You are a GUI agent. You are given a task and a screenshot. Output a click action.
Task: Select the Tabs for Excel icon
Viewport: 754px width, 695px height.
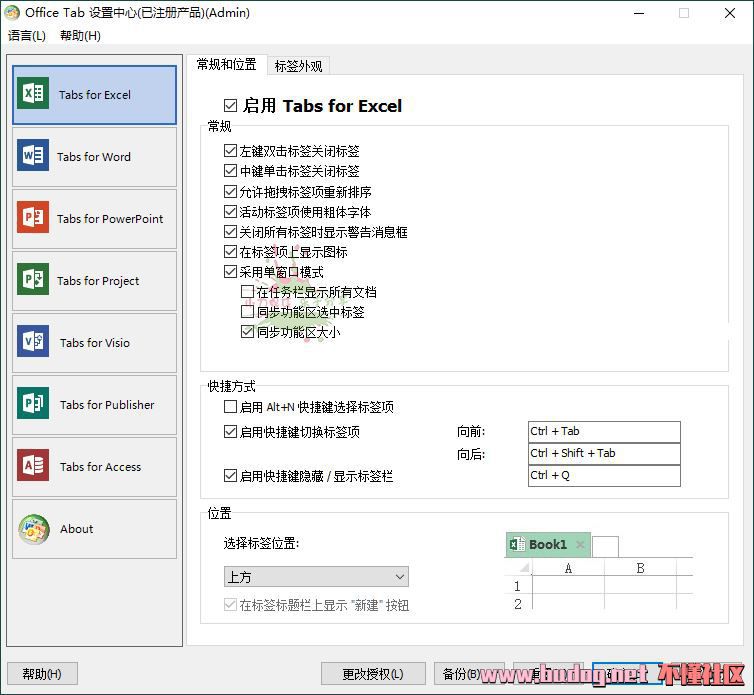(33, 95)
